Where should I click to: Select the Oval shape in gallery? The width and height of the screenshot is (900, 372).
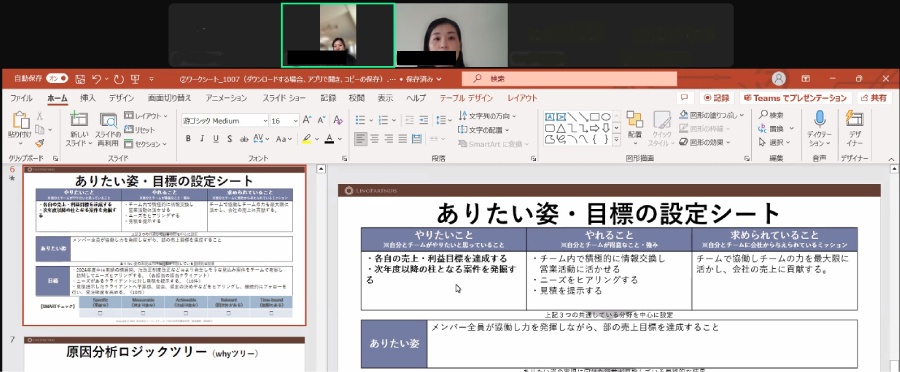[x=606, y=117]
